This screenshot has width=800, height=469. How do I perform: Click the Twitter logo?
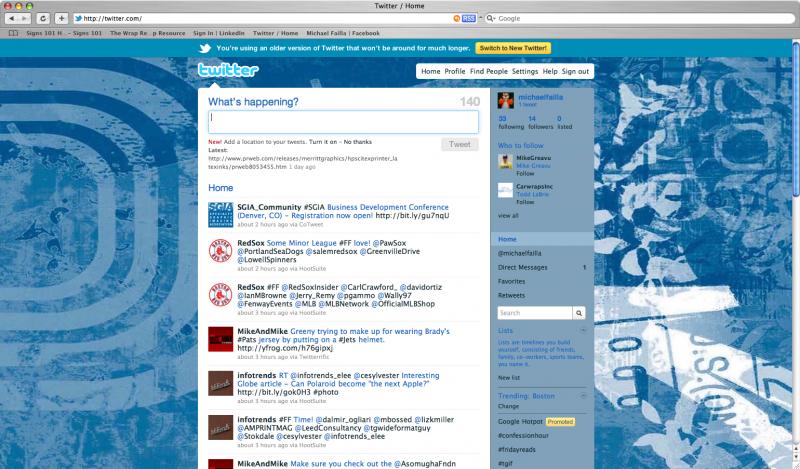228,70
